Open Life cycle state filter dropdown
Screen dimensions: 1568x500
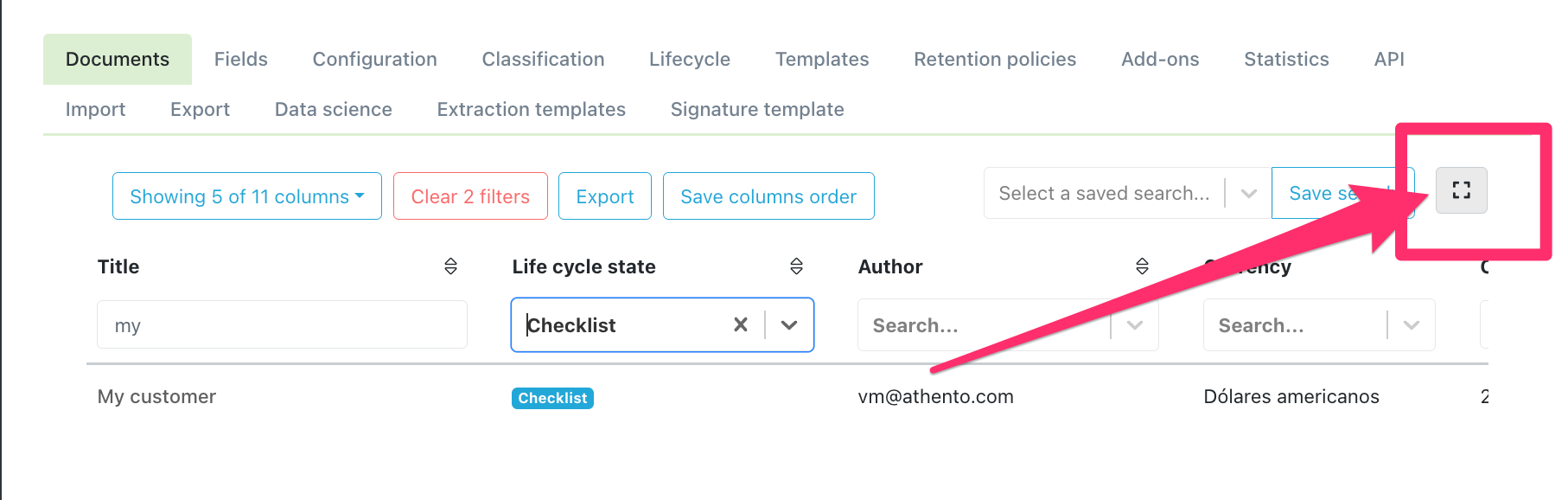click(x=789, y=325)
